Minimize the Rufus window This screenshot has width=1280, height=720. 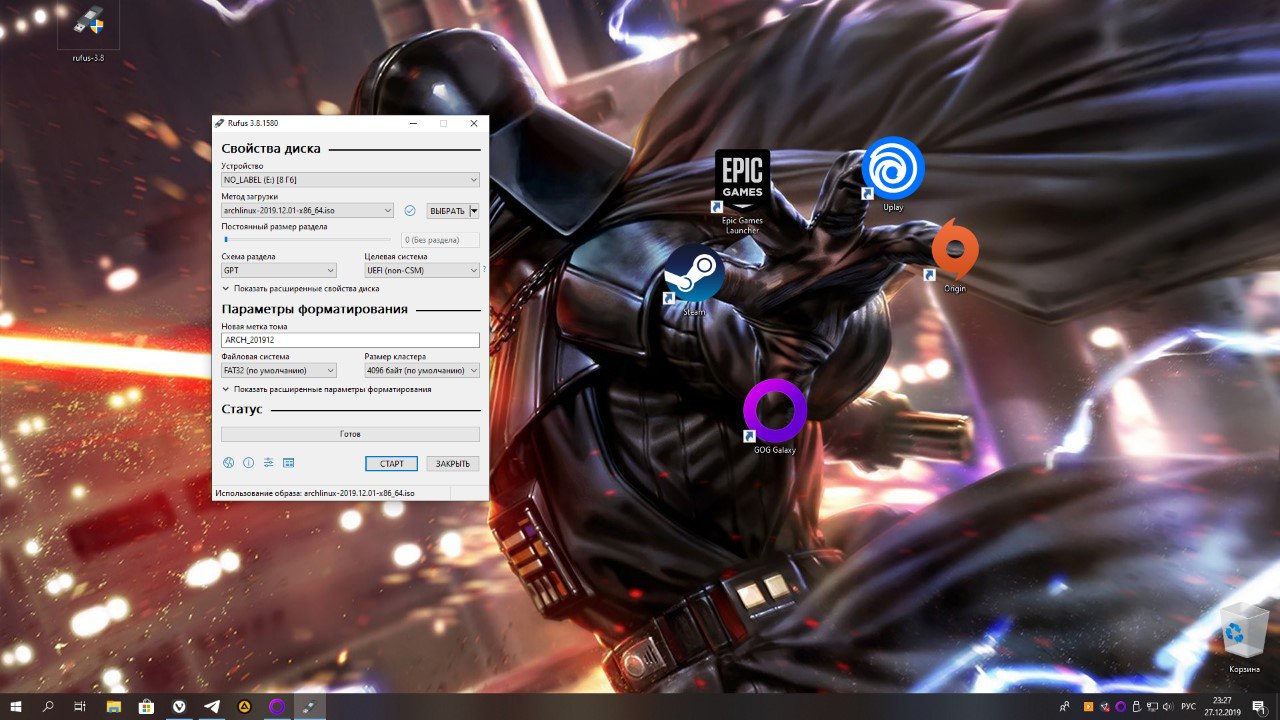[413, 123]
